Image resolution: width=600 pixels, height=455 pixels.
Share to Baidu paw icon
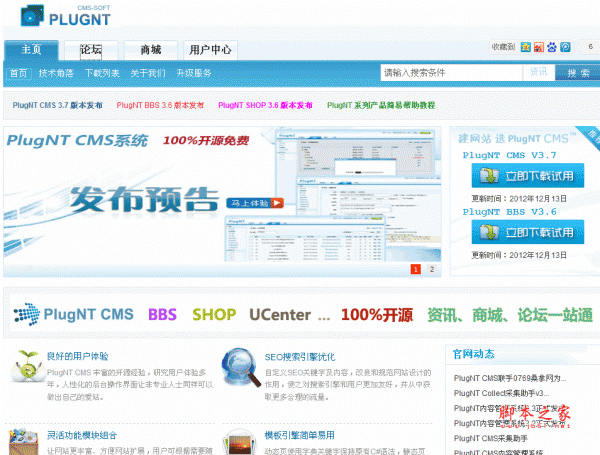click(x=552, y=47)
